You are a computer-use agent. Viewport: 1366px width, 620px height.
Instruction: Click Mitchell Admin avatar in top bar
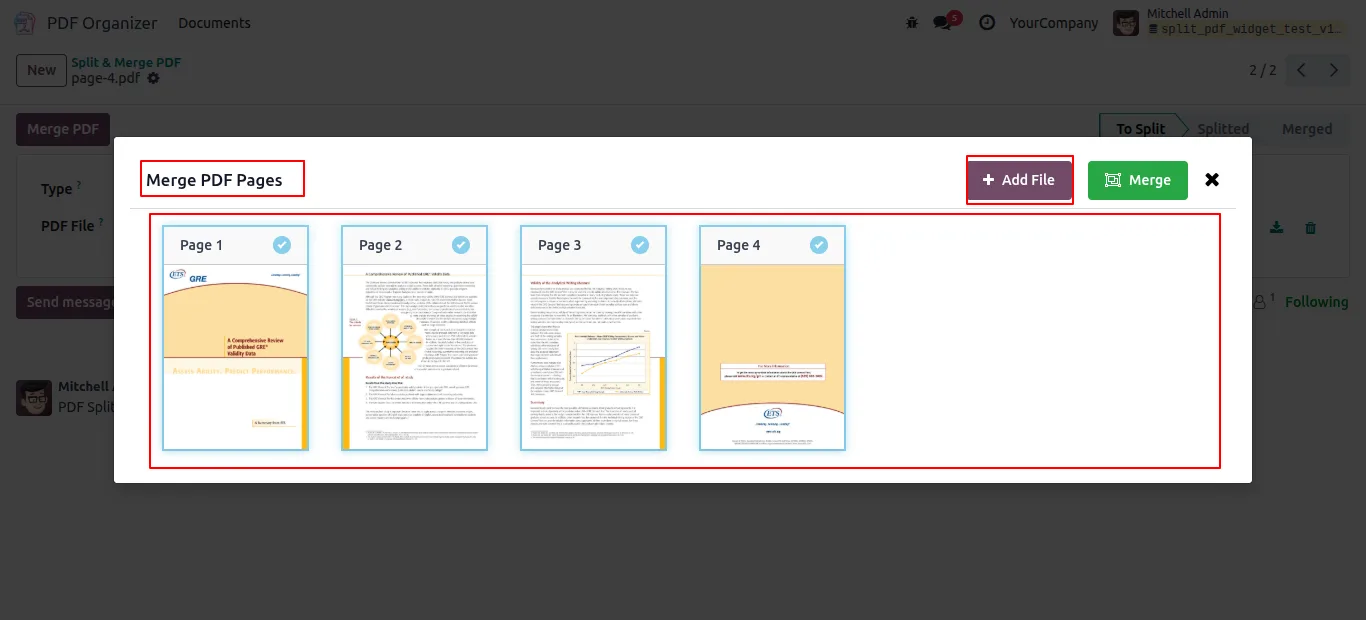tap(1126, 22)
